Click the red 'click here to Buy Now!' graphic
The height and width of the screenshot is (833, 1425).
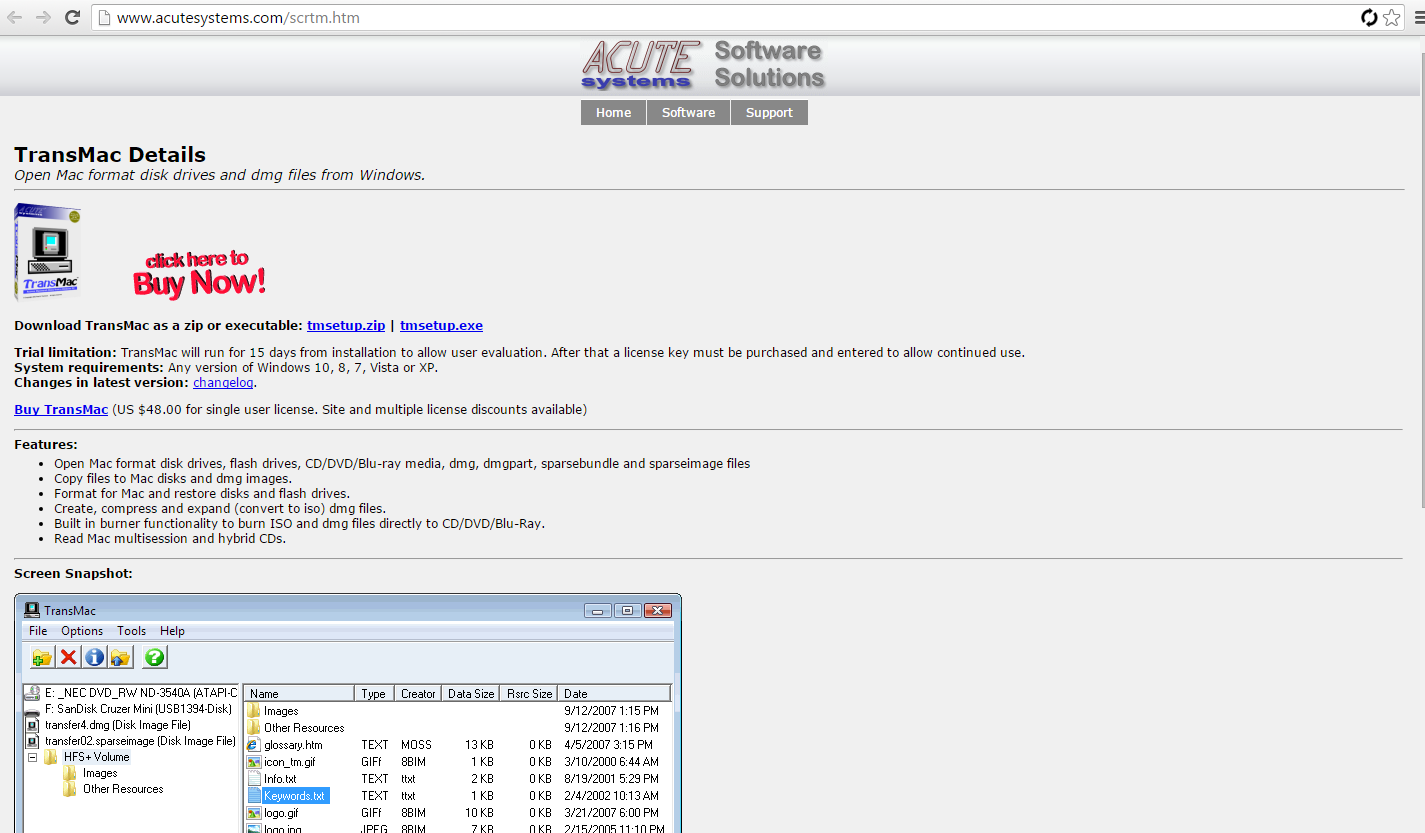pyautogui.click(x=199, y=274)
